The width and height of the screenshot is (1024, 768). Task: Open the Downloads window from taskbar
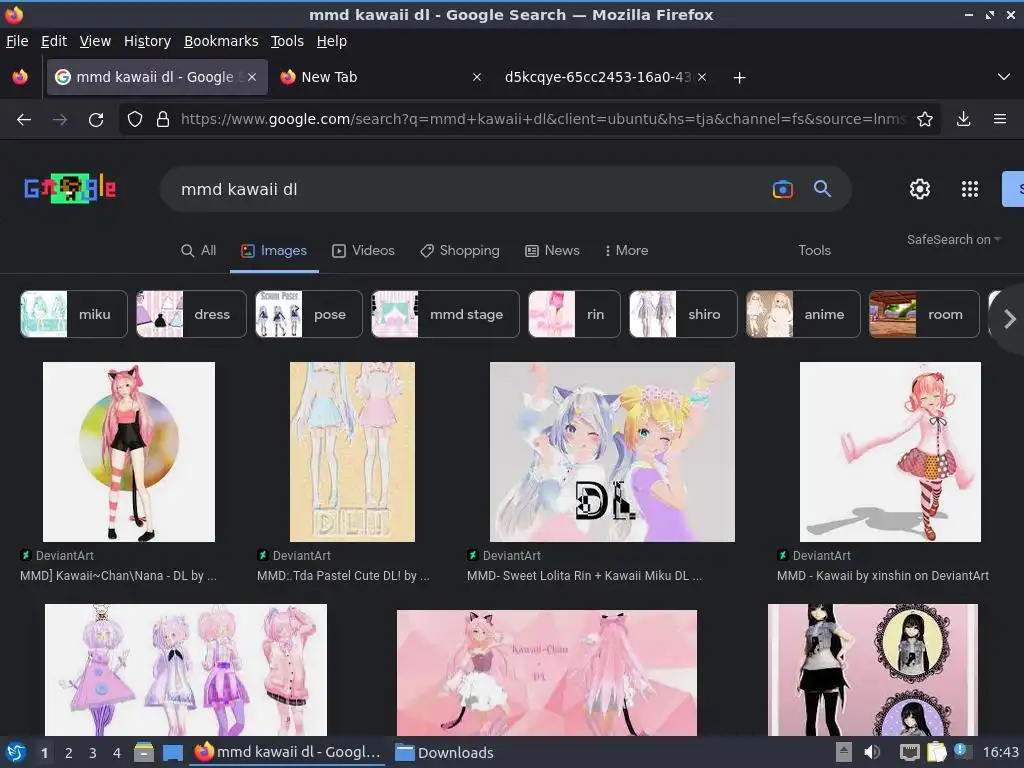coord(445,752)
